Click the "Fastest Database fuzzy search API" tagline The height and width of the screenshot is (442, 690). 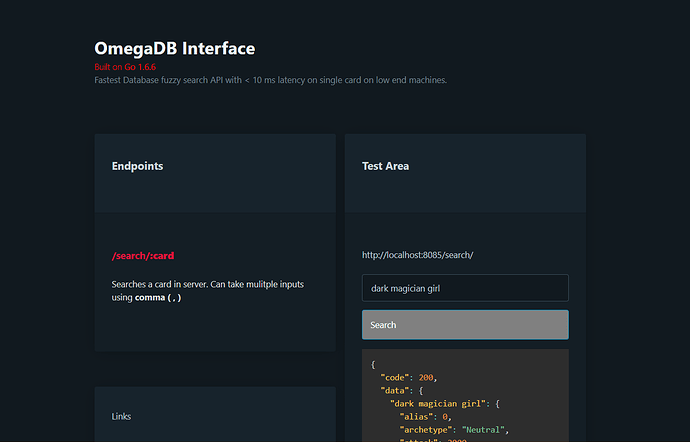click(271, 80)
